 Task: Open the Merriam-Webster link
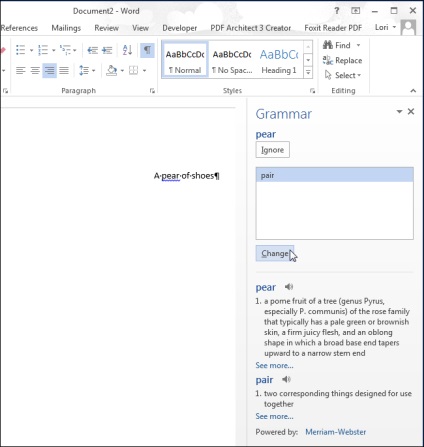(x=336, y=432)
